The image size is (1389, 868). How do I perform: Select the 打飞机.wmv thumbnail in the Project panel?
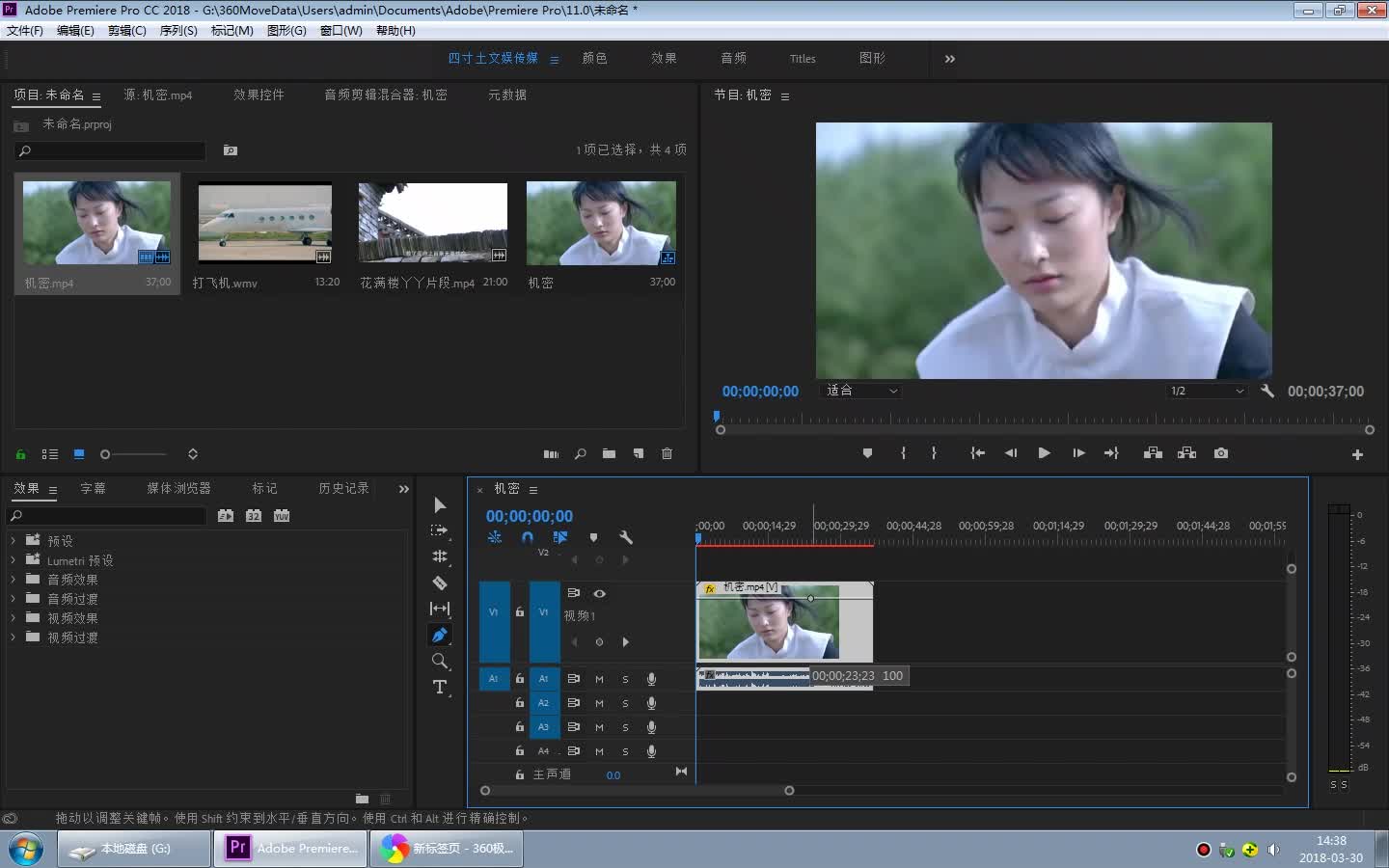pos(264,223)
